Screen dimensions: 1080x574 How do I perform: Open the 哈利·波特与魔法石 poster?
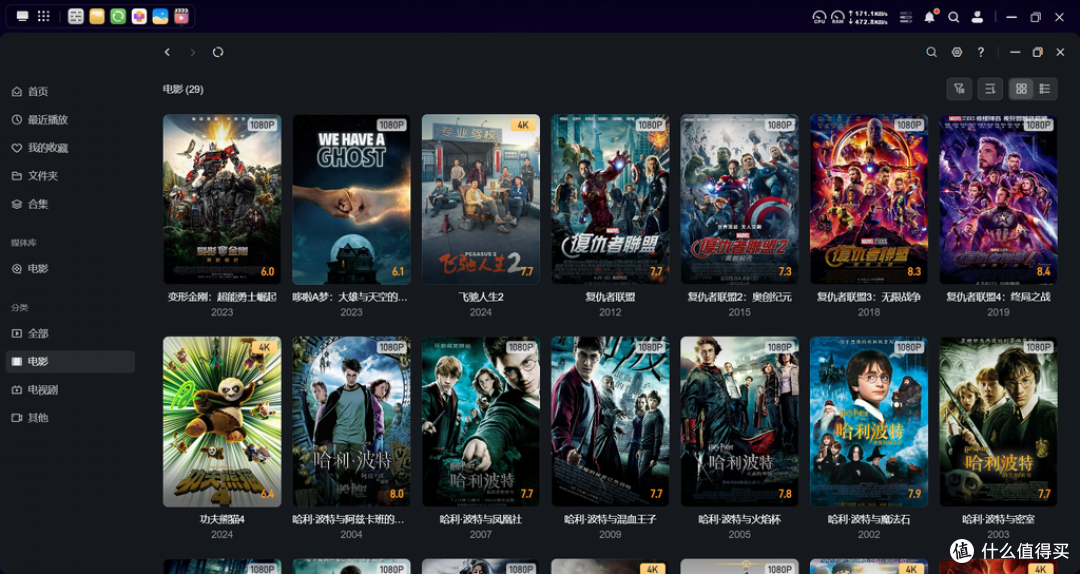pyautogui.click(x=869, y=422)
